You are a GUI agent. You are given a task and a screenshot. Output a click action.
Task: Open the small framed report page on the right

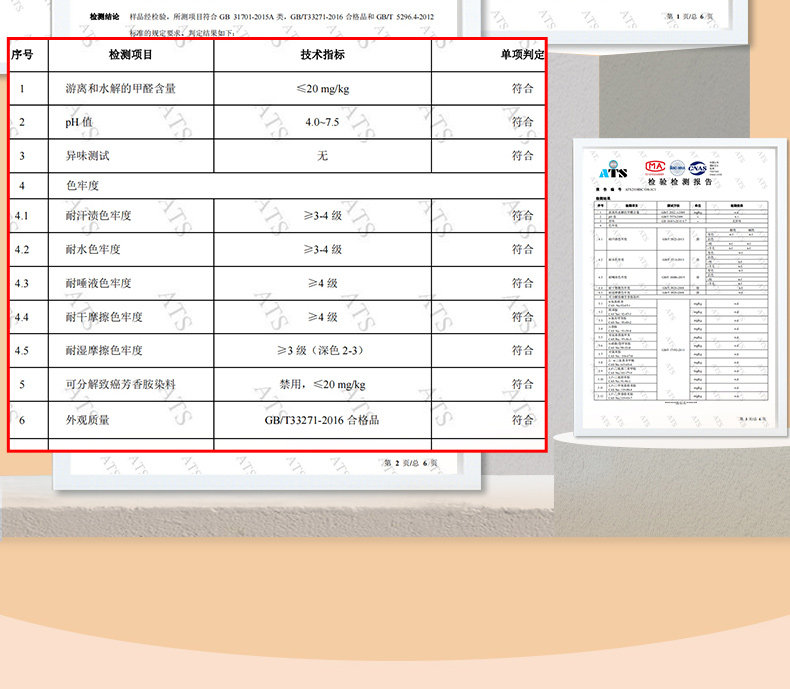pos(680,287)
